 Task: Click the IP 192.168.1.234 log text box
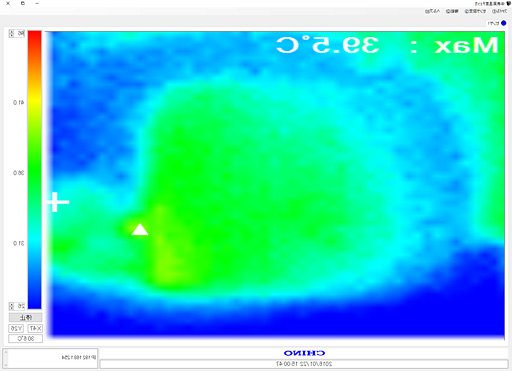(x=50, y=357)
